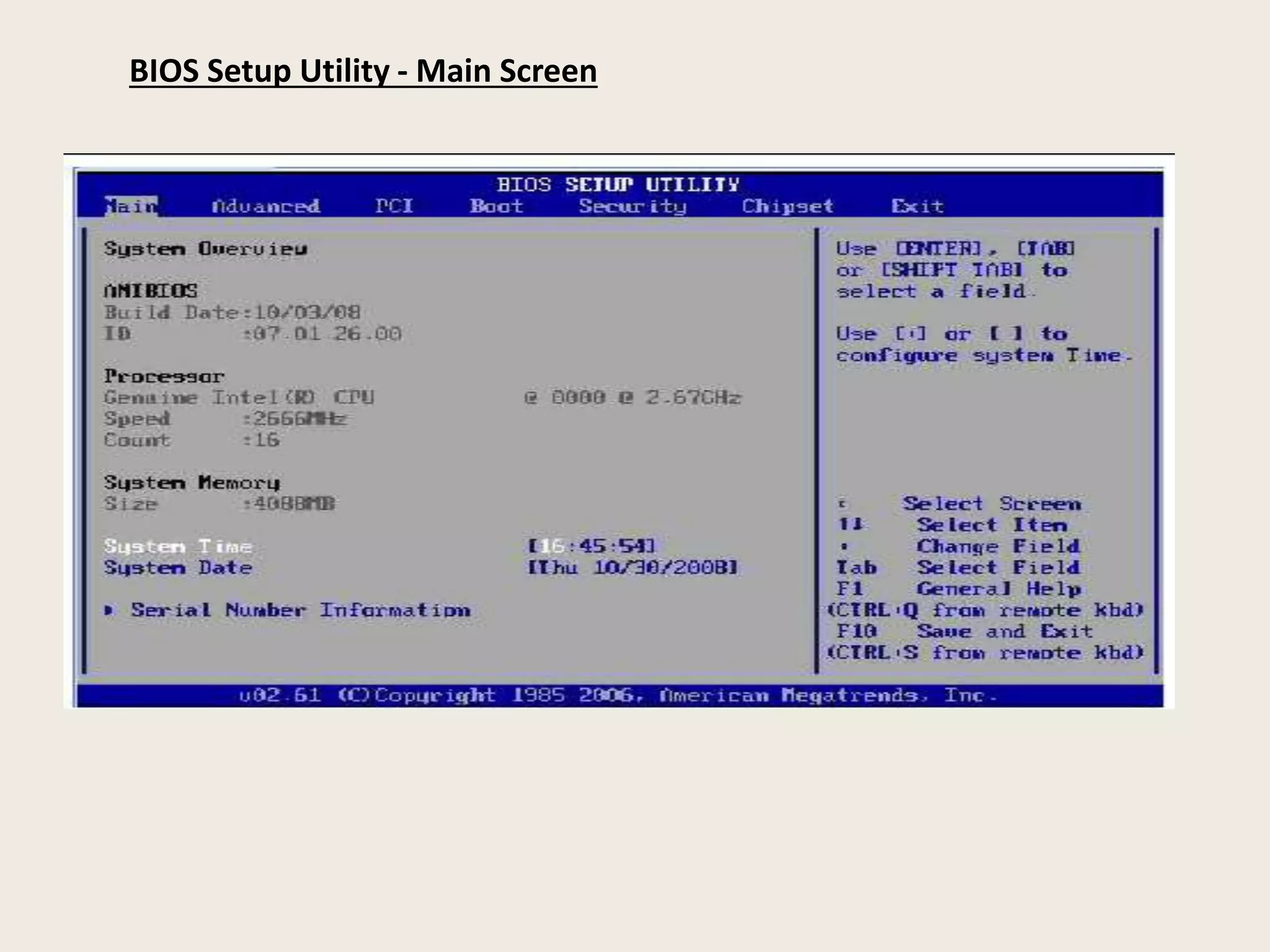Click the Build Date line
The width and height of the screenshot is (1270, 952).
click(x=233, y=312)
